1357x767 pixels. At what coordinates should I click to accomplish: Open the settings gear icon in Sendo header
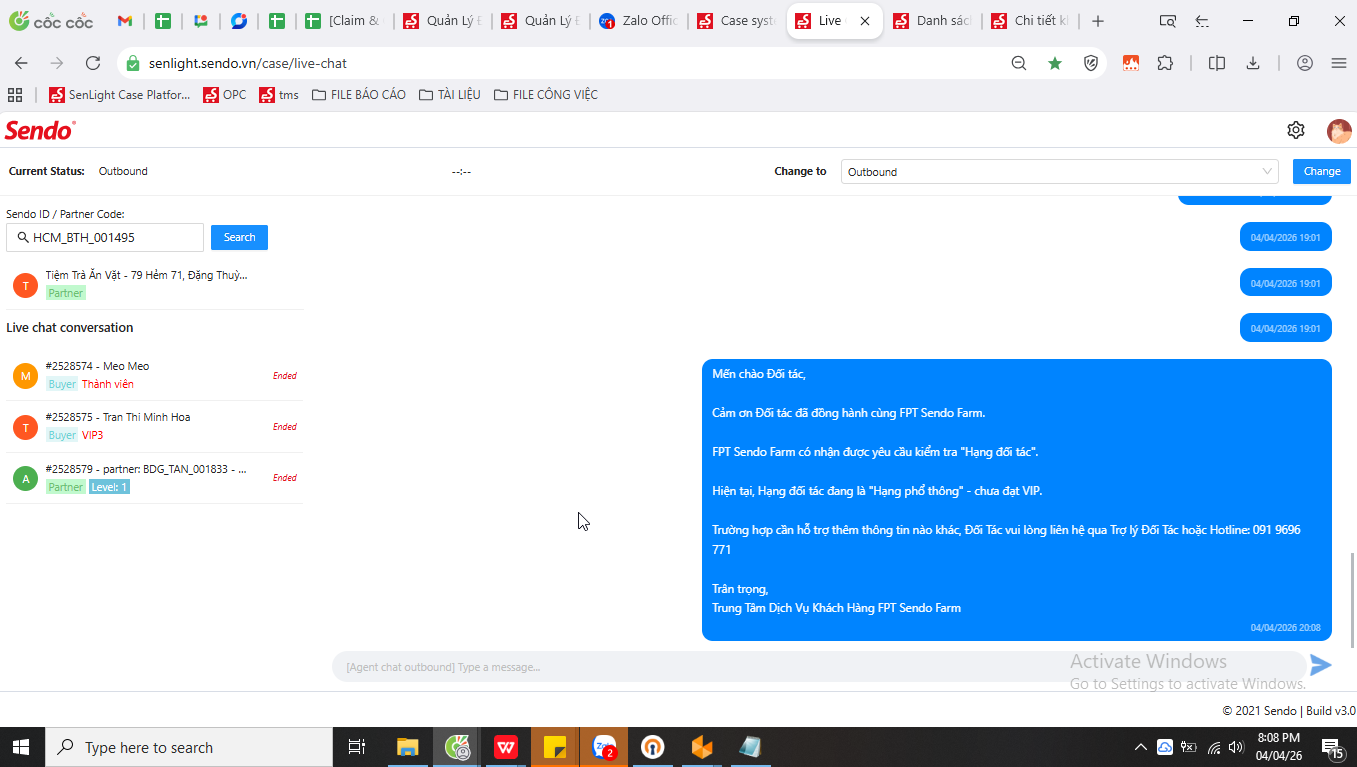1296,130
